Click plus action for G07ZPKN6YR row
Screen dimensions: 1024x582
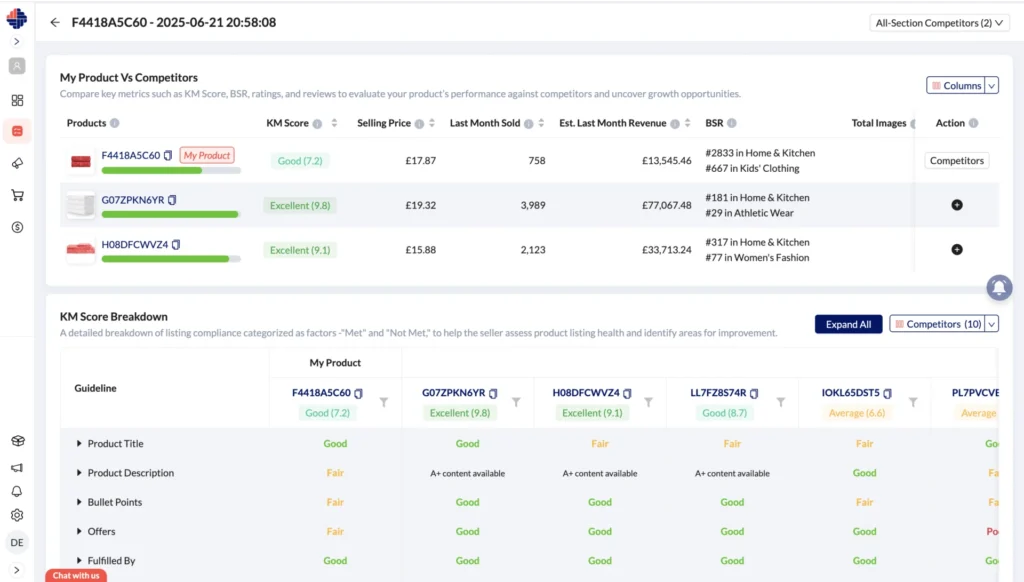click(x=957, y=205)
